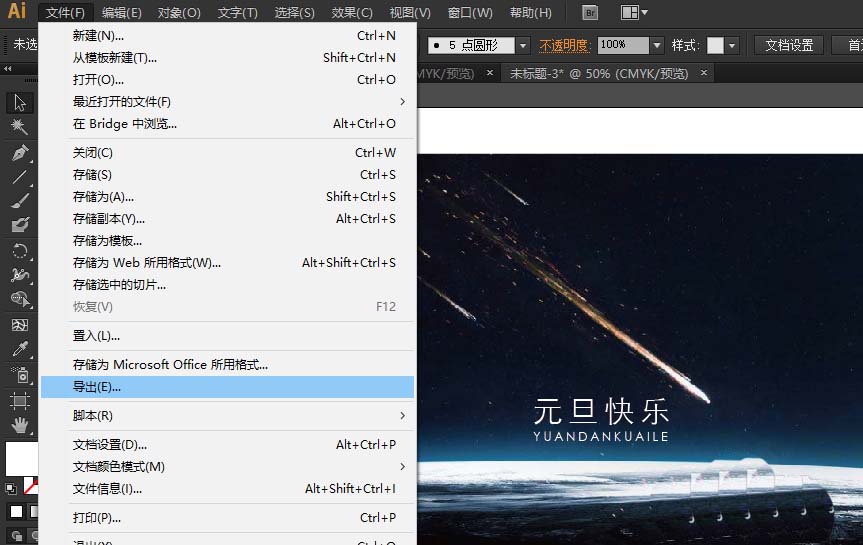Choose 在 Bridge 中浏览... entry
863x545 pixels.
click(x=227, y=124)
